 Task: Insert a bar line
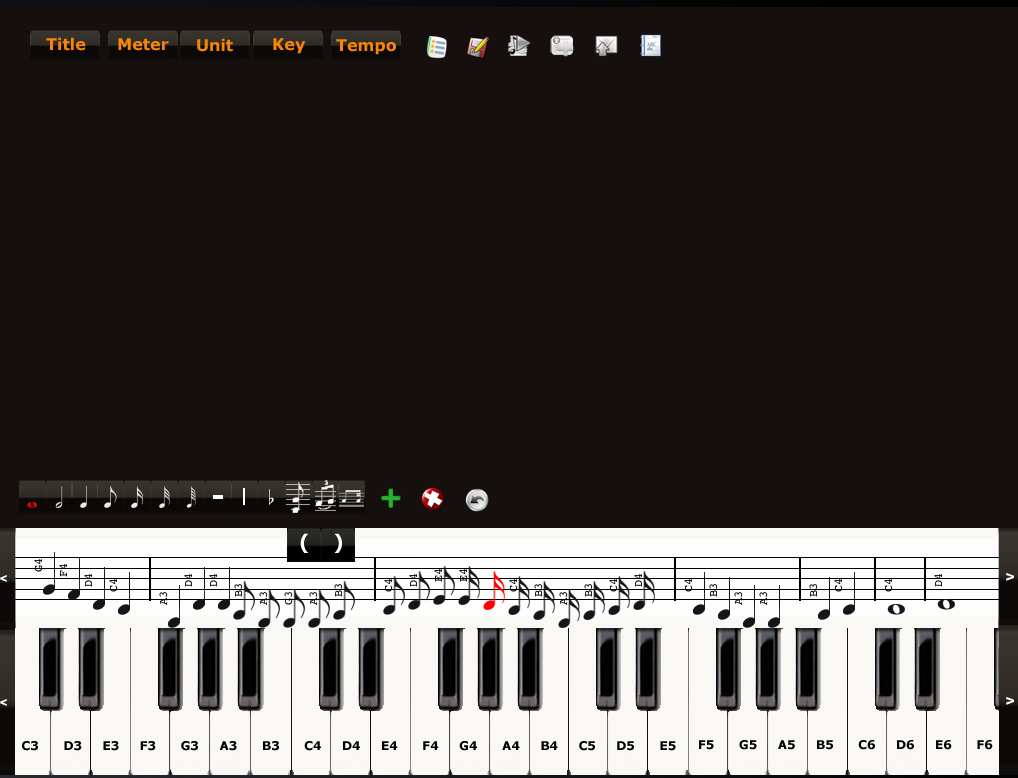click(x=243, y=497)
